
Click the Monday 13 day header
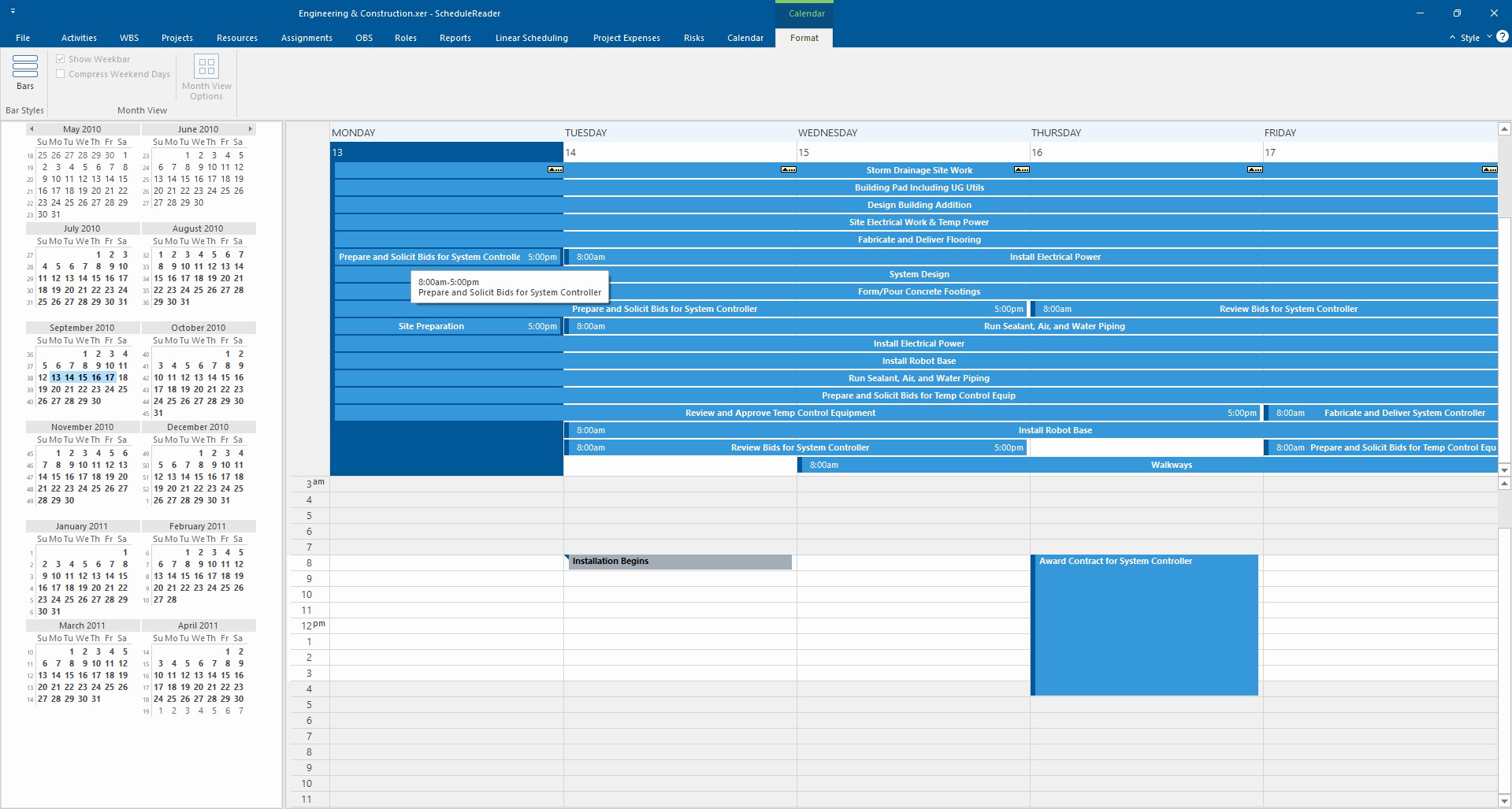click(x=446, y=152)
